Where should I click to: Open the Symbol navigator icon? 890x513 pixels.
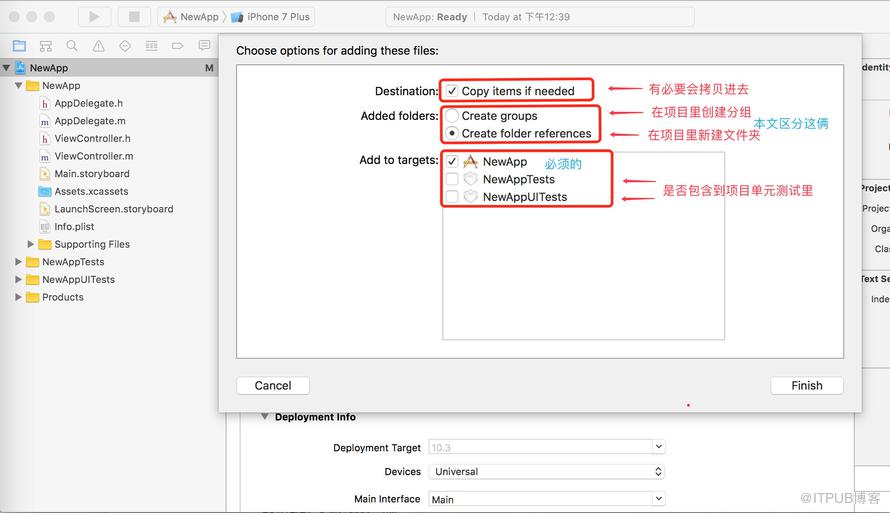pos(45,46)
